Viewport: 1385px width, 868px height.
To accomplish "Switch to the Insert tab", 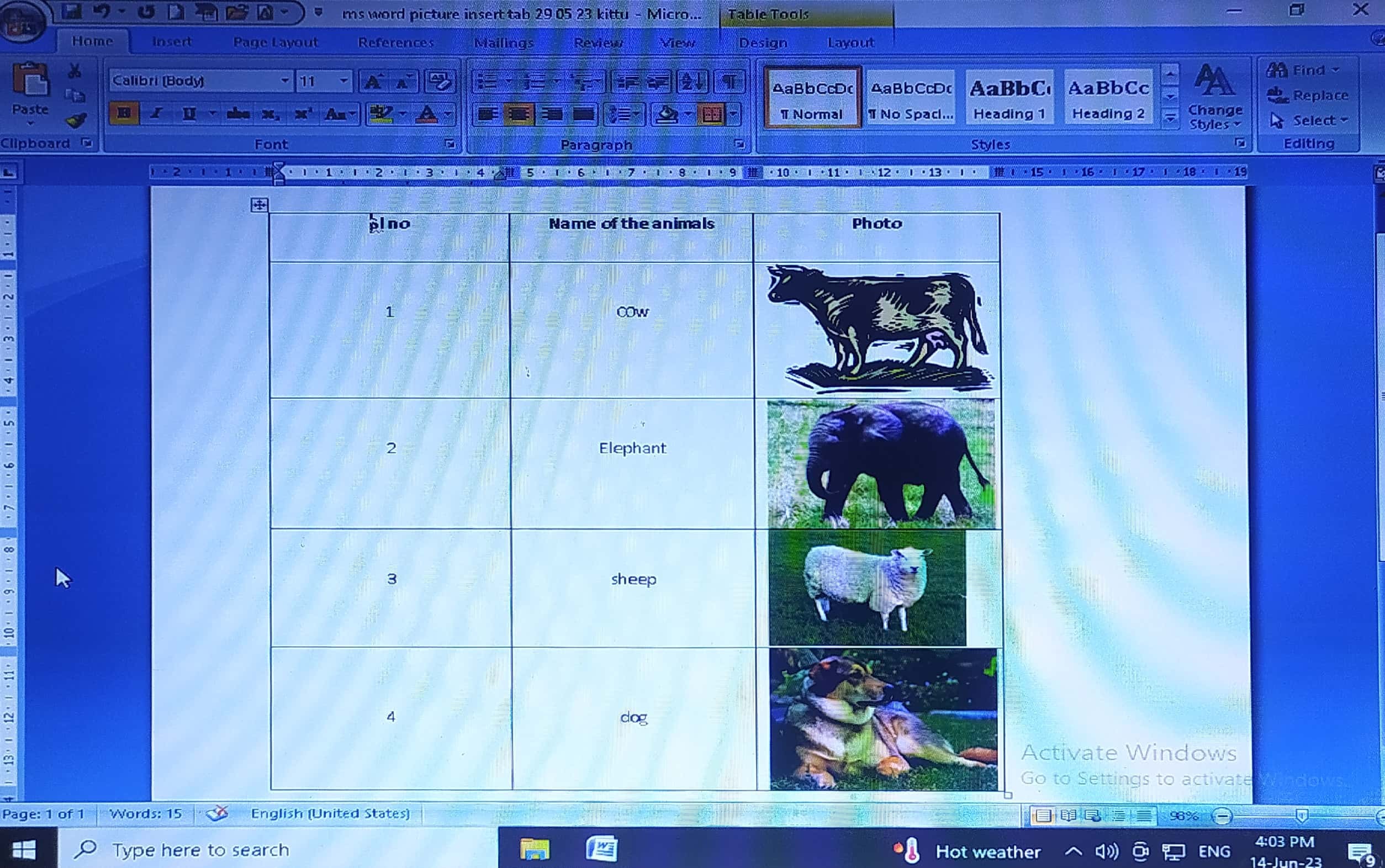I will pos(172,42).
